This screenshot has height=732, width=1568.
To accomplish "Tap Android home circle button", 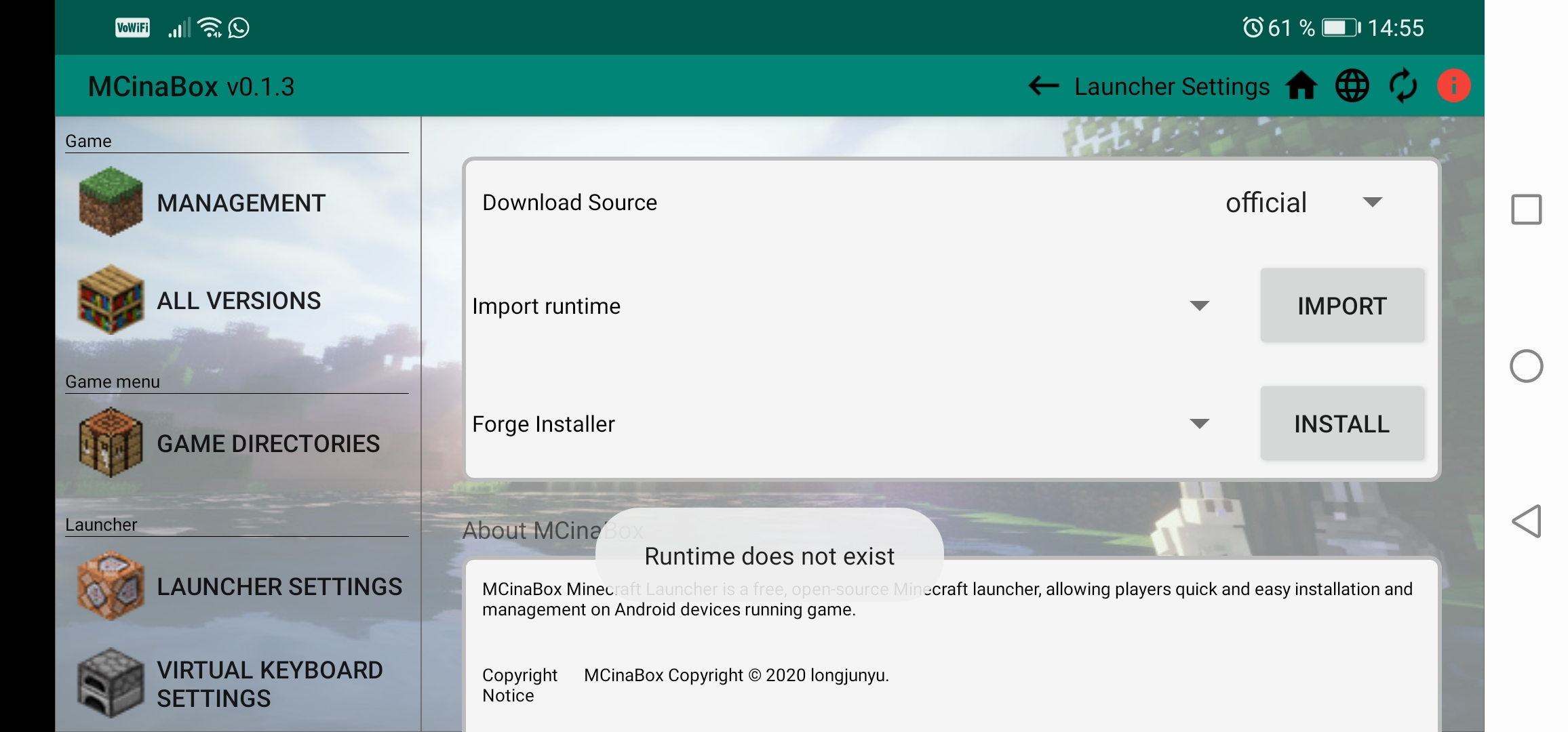I will click(x=1526, y=366).
